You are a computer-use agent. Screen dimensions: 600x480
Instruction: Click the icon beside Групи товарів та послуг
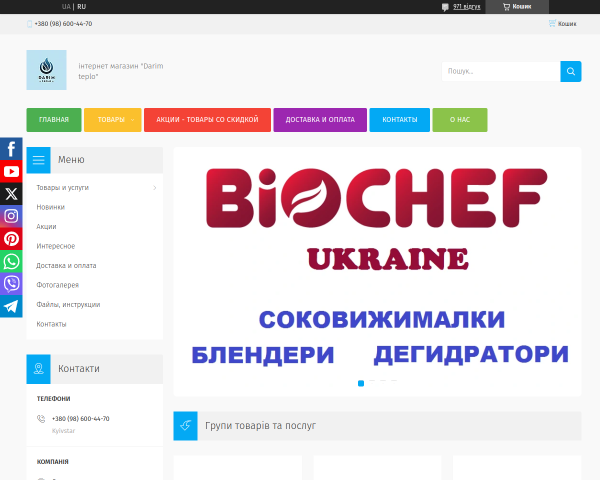click(x=185, y=426)
